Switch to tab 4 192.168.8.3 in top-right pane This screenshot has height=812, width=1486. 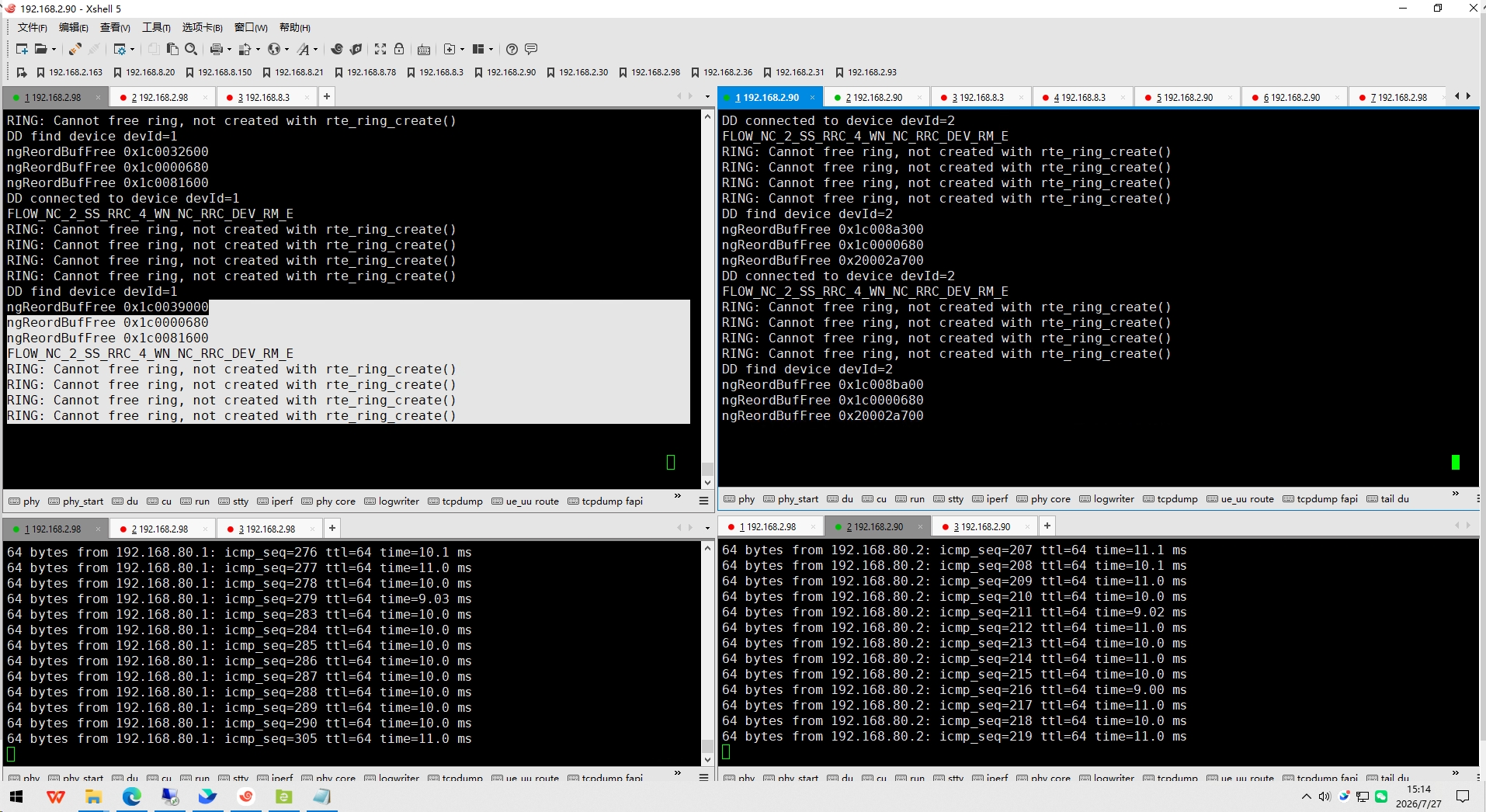(1079, 98)
